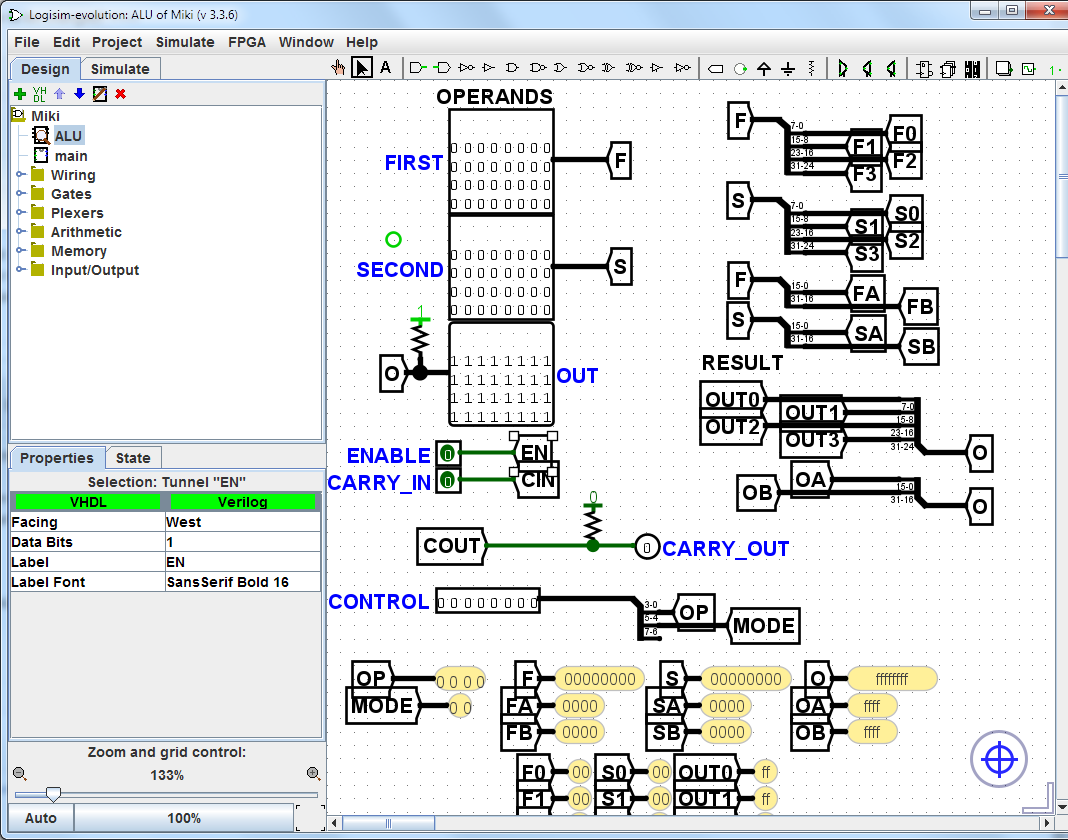Toggle the ENABLE input pin value

click(x=447, y=453)
